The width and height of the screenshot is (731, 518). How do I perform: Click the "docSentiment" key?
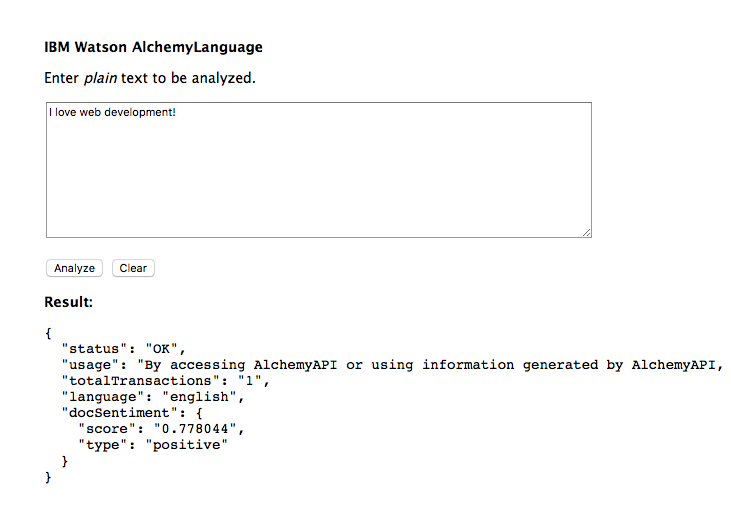(119, 413)
